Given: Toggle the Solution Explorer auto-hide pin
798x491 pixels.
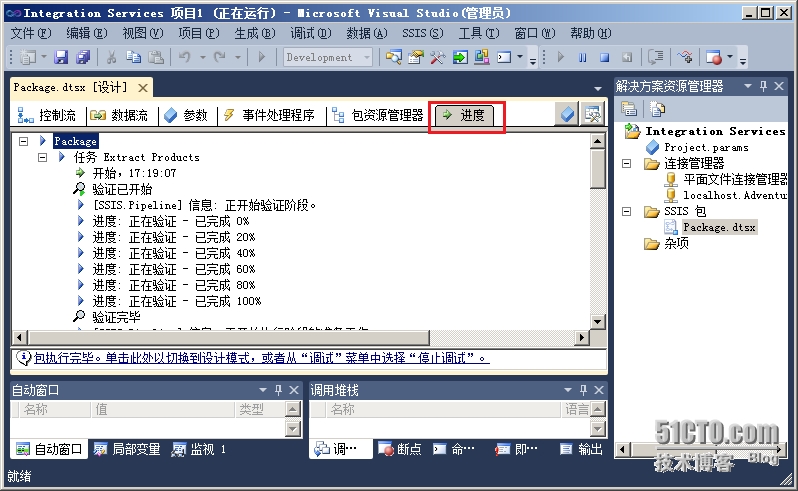Looking at the screenshot, I should click(763, 86).
